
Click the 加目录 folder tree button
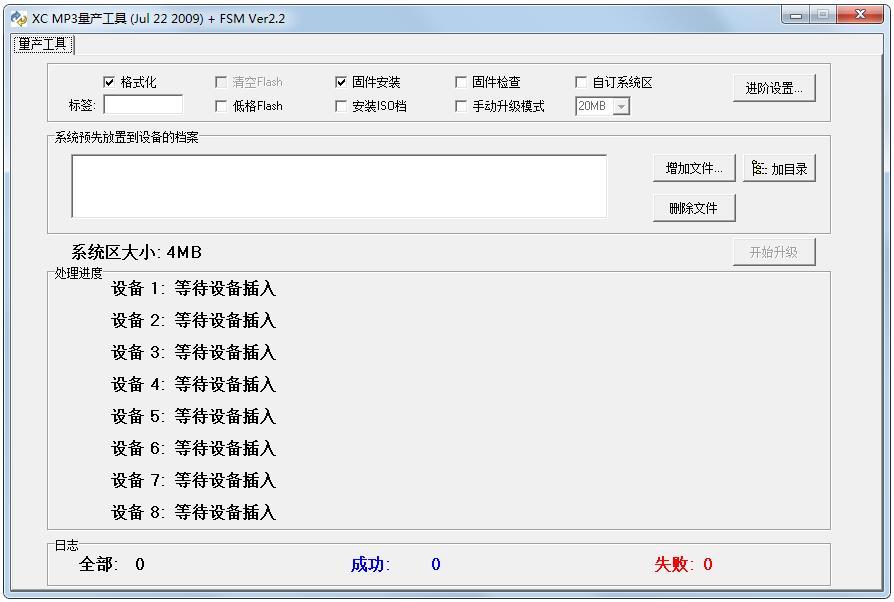tap(780, 169)
